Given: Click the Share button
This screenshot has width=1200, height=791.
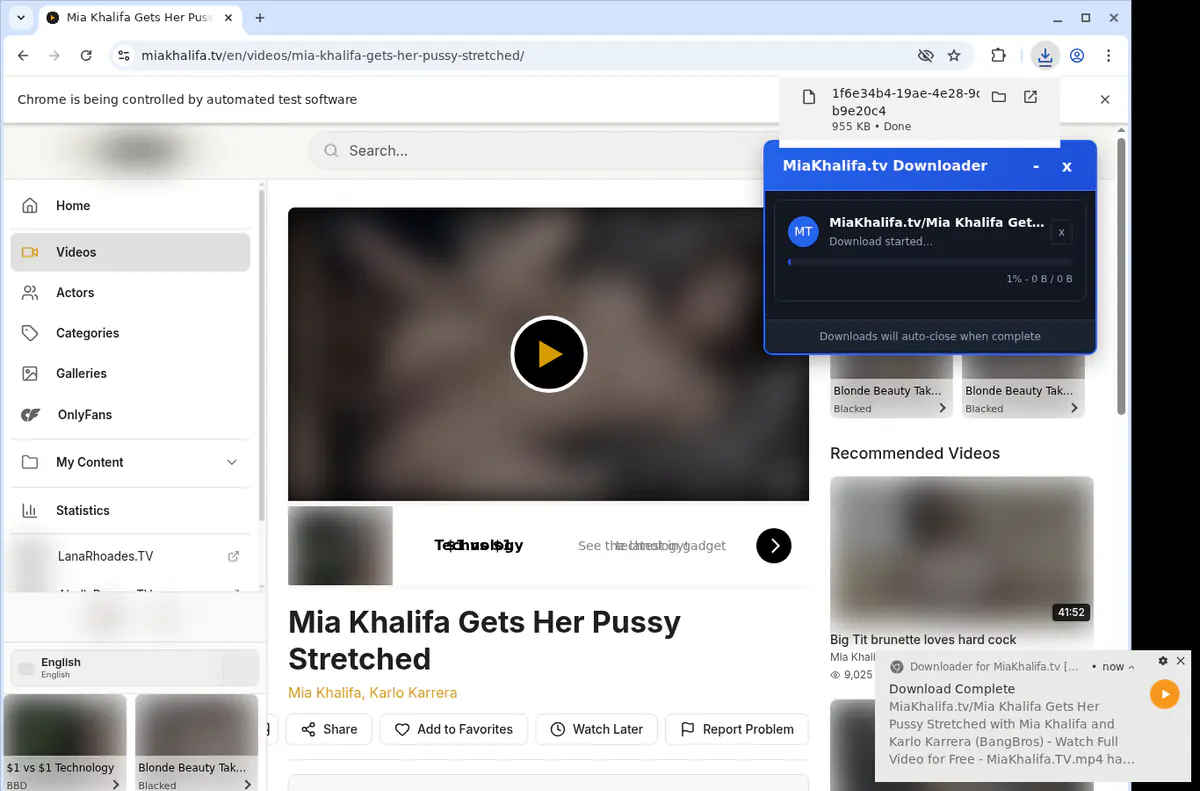Looking at the screenshot, I should pyautogui.click(x=329, y=729).
